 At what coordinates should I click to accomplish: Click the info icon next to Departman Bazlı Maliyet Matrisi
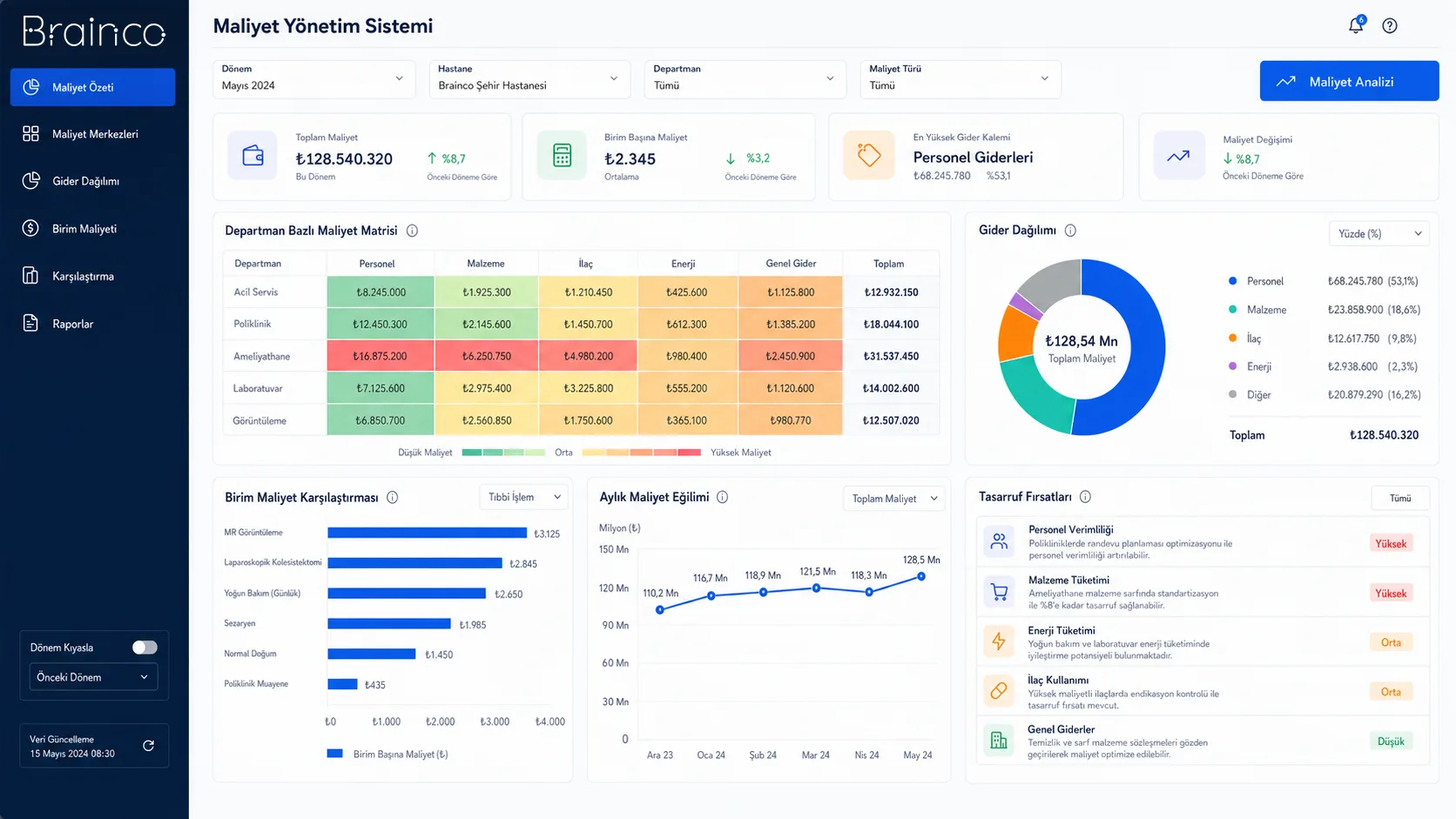[x=413, y=231]
